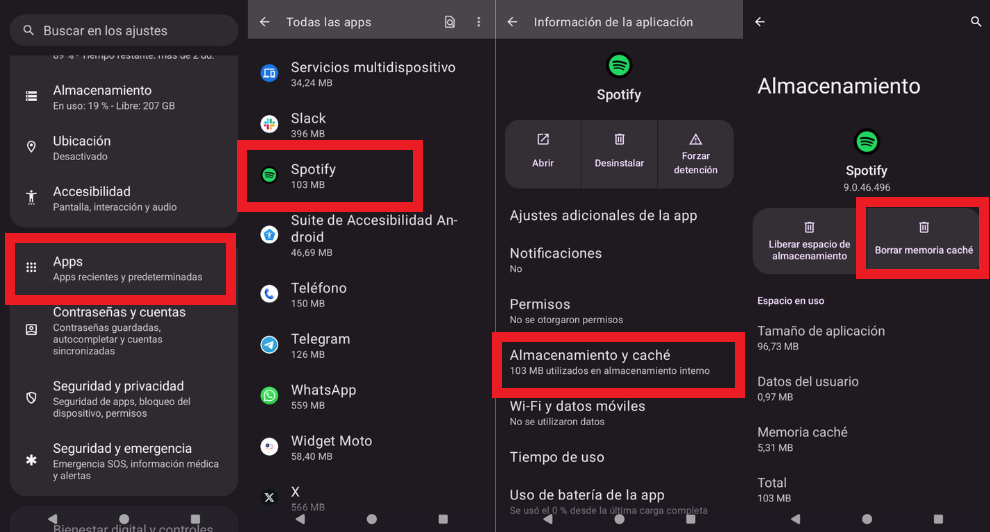Open the three-dot overflow menu in Todas las apps
Image resolution: width=990 pixels, height=532 pixels.
click(479, 22)
